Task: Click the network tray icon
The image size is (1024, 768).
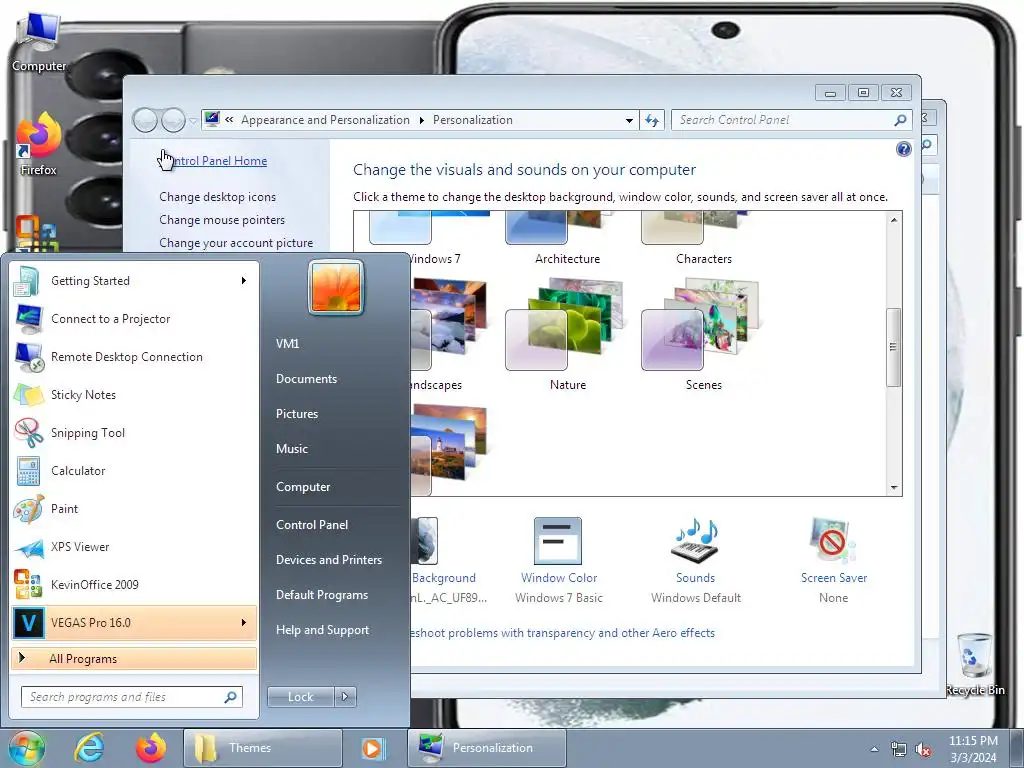Action: point(899,750)
